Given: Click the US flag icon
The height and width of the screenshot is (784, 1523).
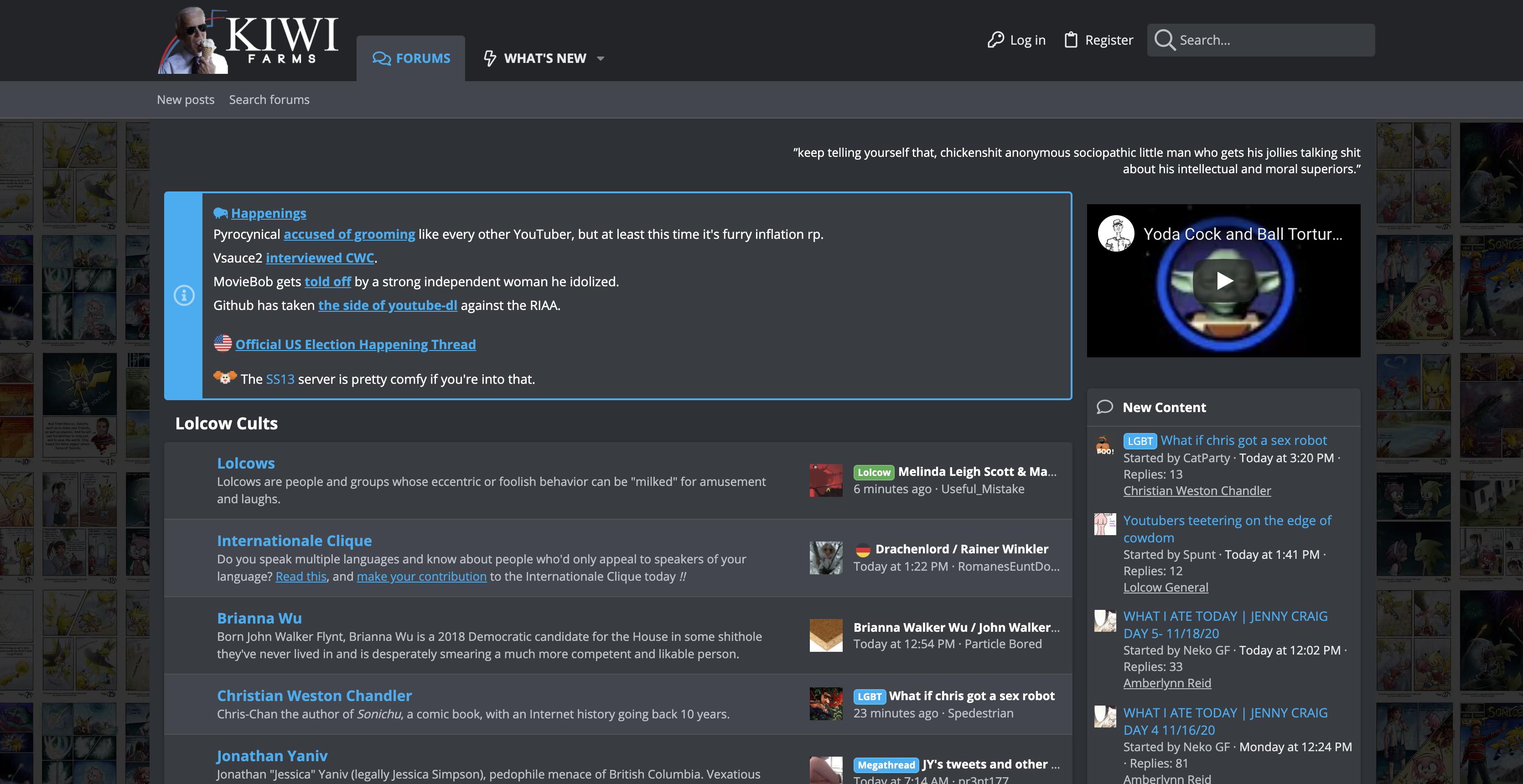Looking at the screenshot, I should [223, 343].
